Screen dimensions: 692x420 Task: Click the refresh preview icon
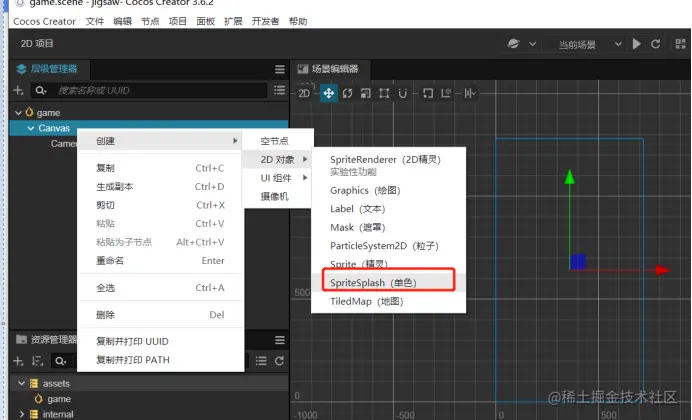point(655,44)
